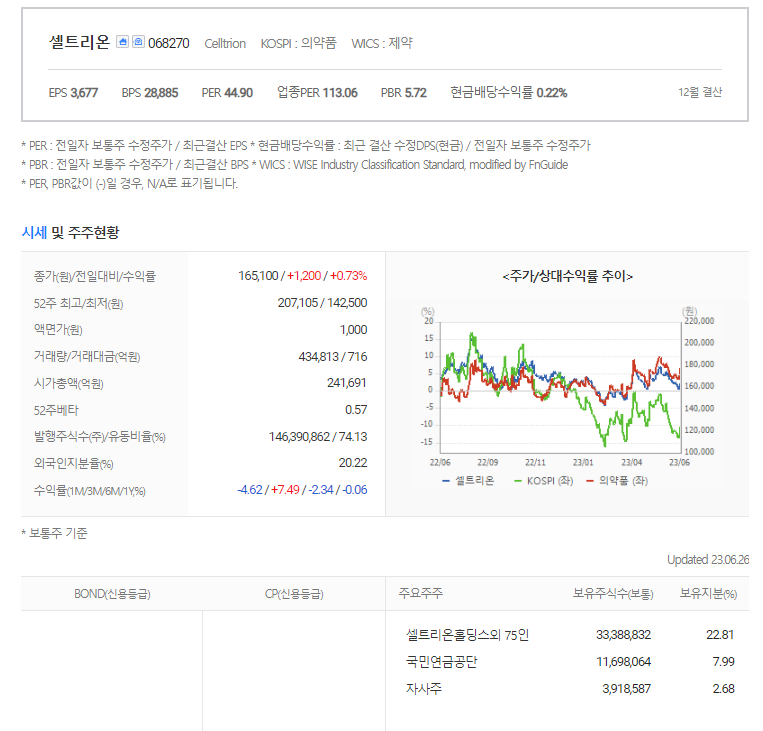The height and width of the screenshot is (731, 763).
Task: Select the PBR 5.72 value
Action: (404, 92)
